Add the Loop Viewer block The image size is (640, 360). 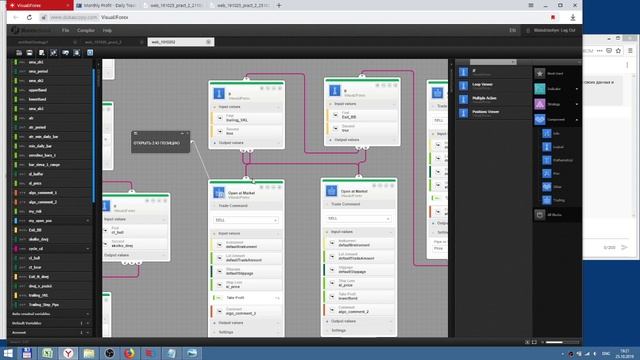493,86
